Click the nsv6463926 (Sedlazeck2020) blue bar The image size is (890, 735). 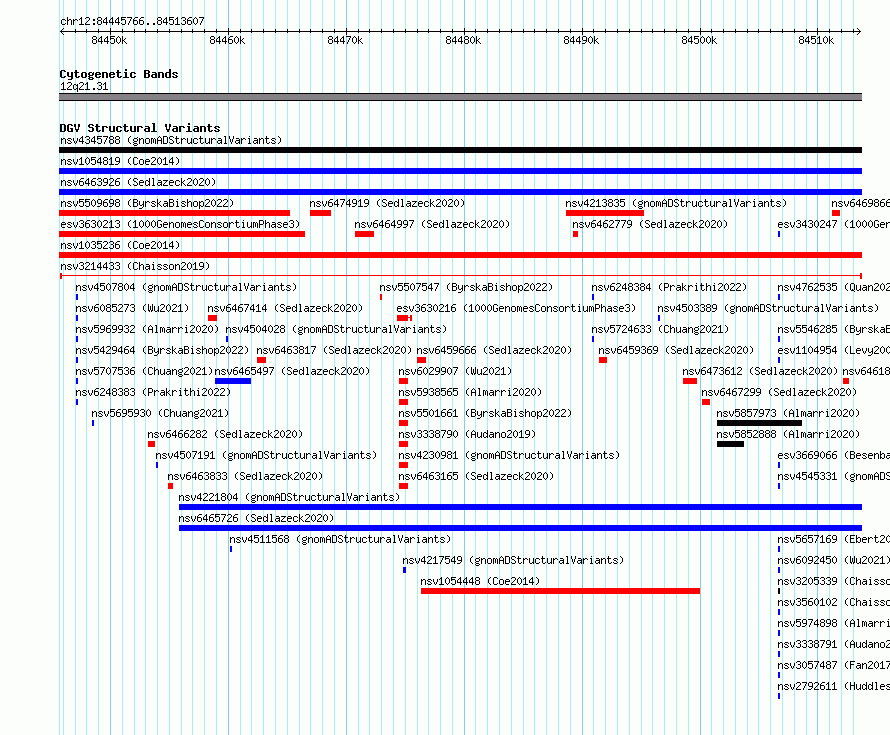[460, 192]
